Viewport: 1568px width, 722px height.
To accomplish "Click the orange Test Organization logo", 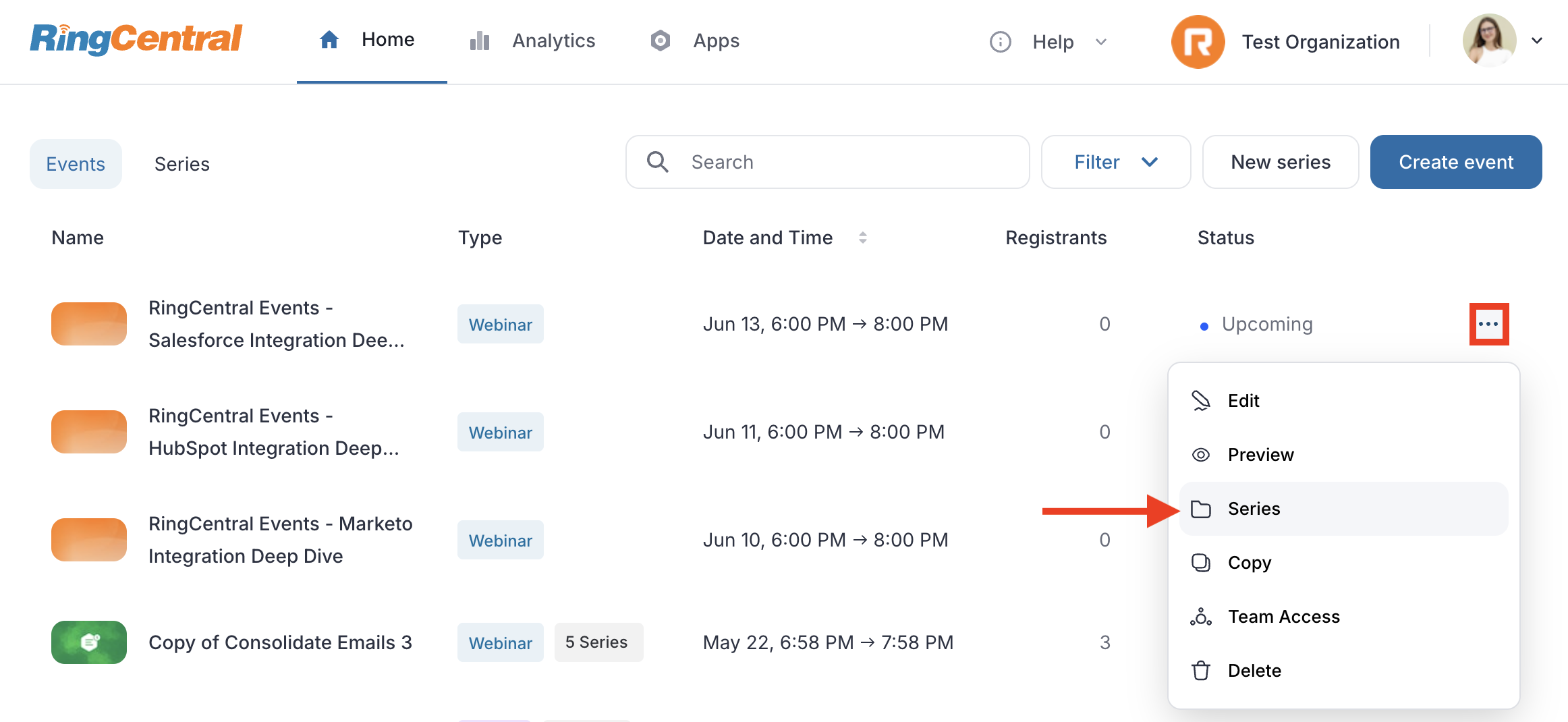I will (x=1198, y=42).
